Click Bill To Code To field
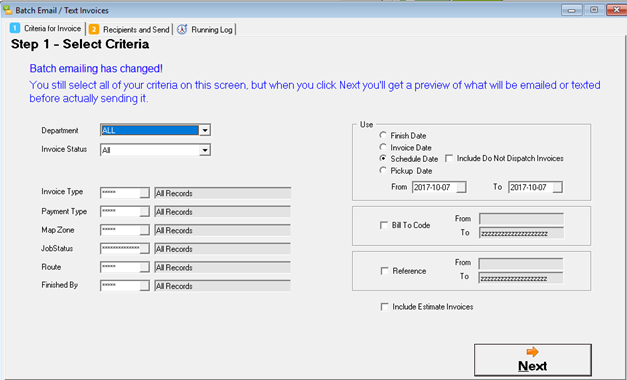The image size is (627, 380). pyautogui.click(x=521, y=233)
